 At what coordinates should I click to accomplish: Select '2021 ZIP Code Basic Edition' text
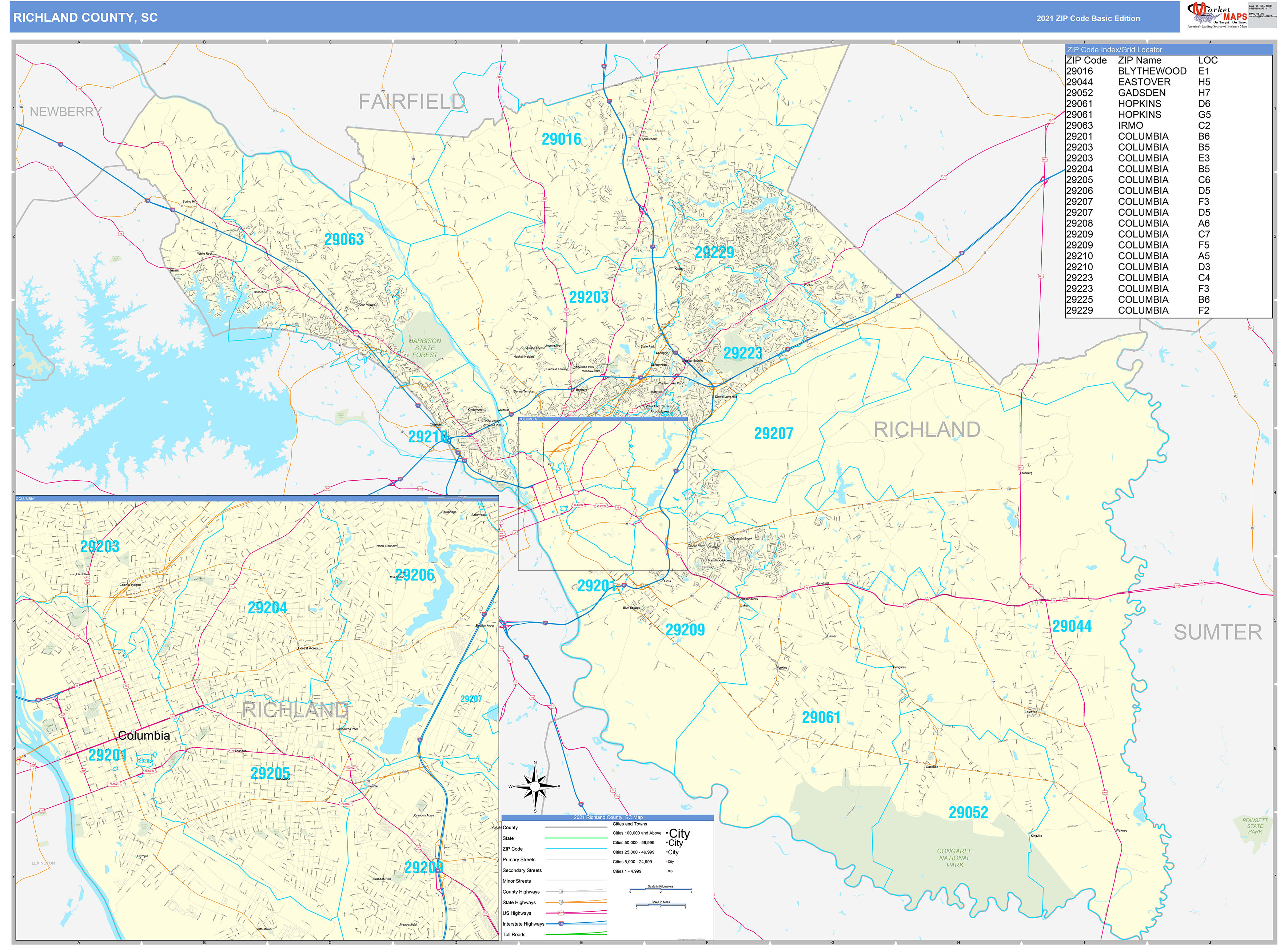point(1088,18)
